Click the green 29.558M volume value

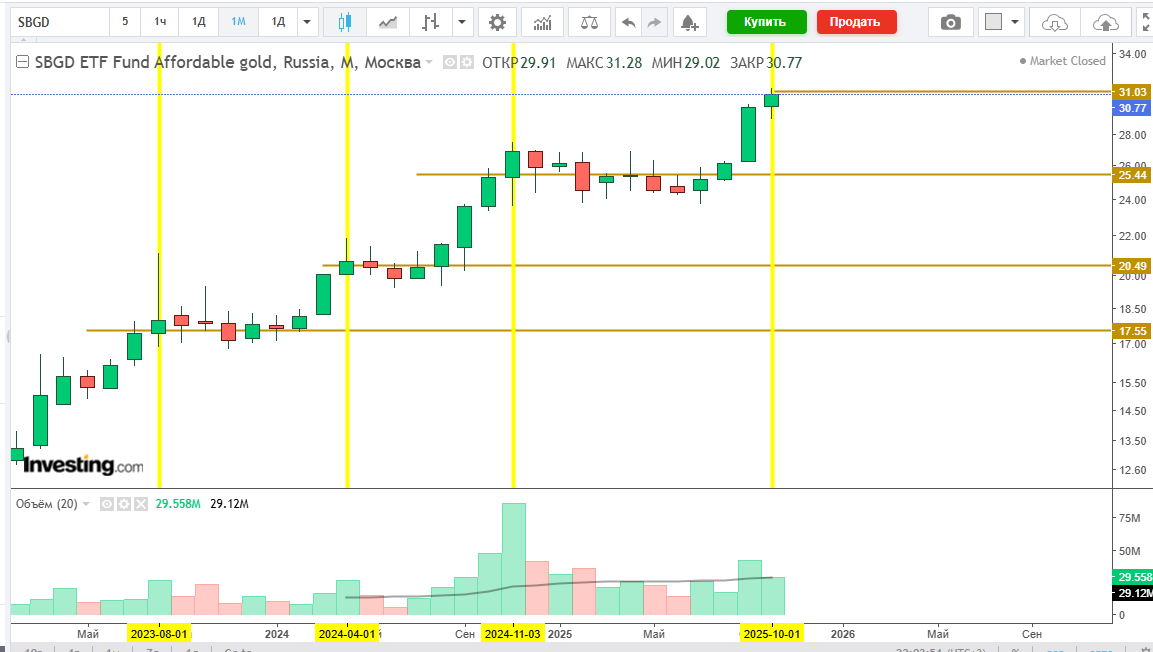click(x=178, y=504)
